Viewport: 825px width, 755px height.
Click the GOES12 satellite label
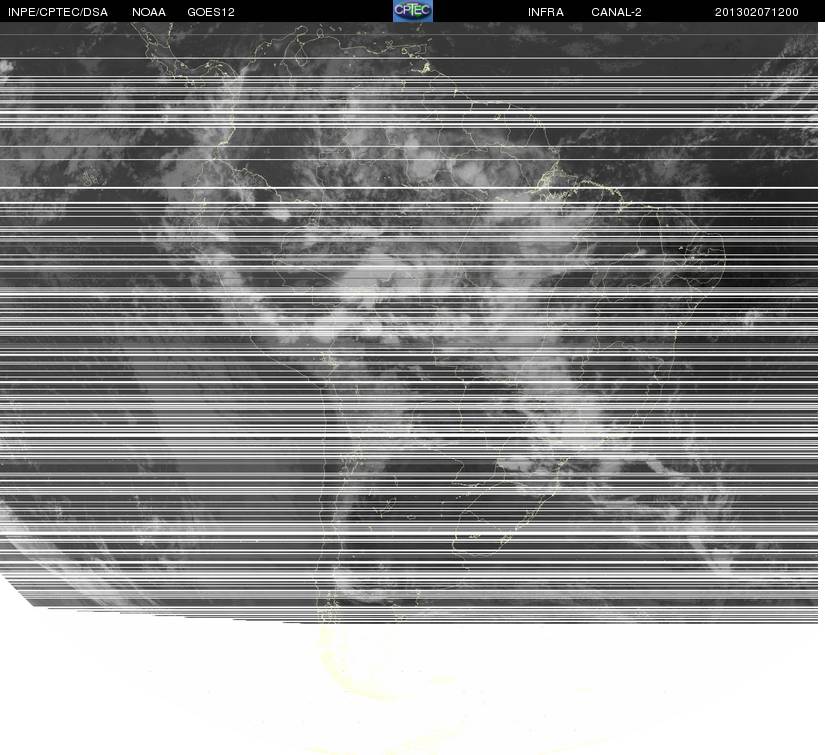tap(211, 12)
